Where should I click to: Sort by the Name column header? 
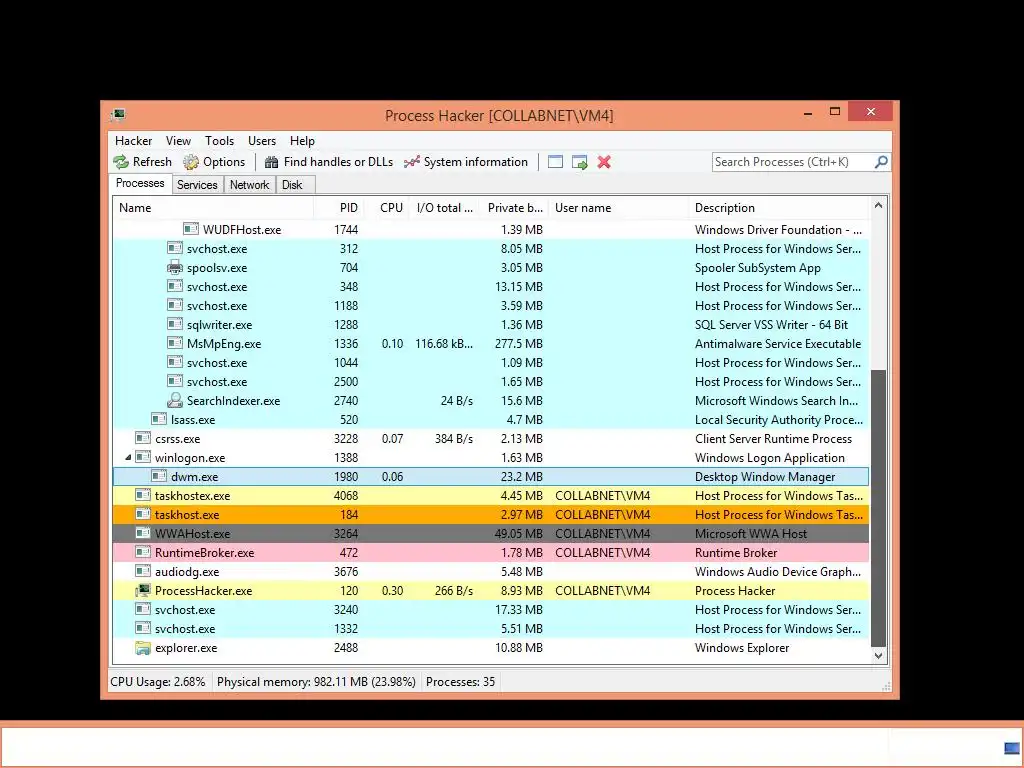pos(213,208)
